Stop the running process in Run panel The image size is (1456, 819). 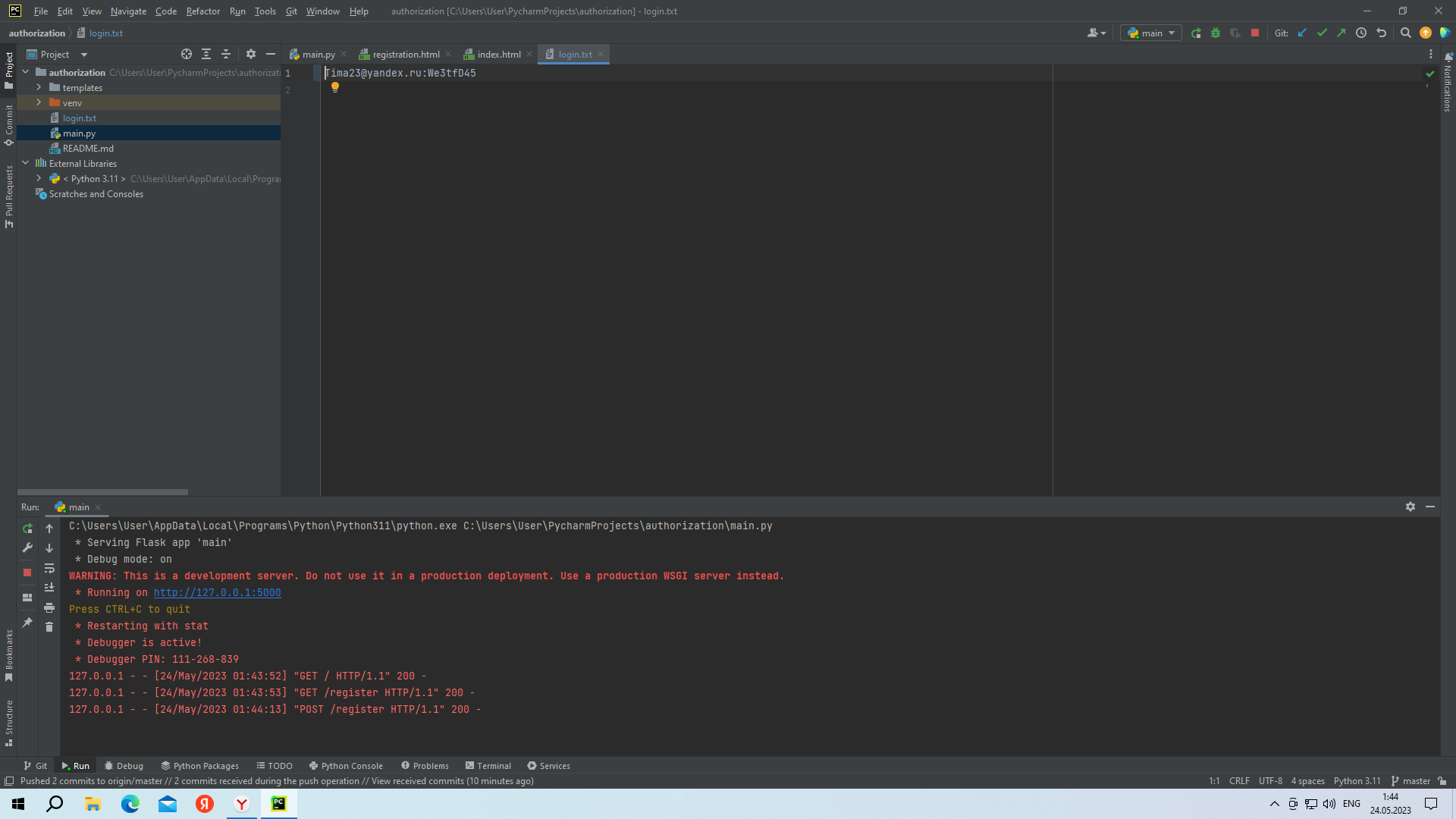point(28,573)
